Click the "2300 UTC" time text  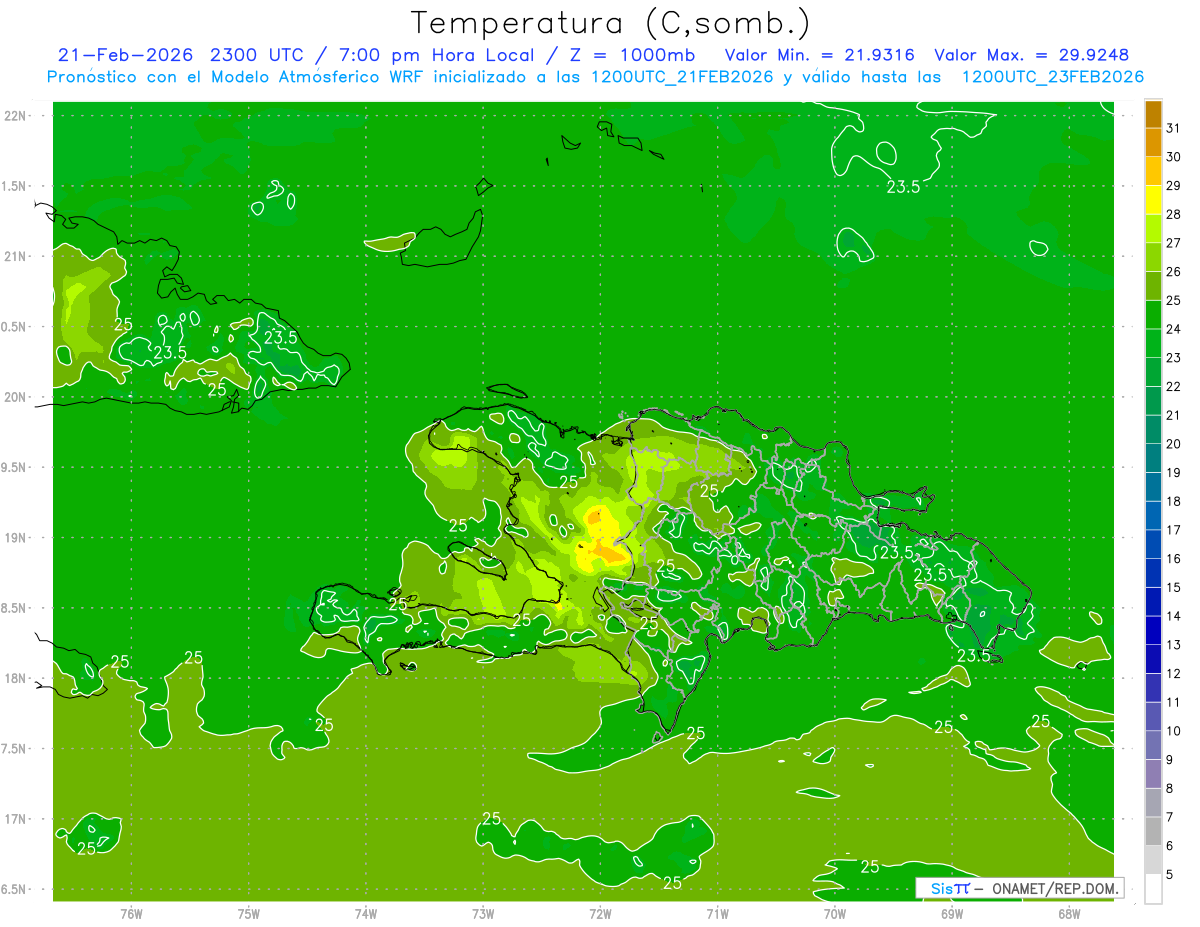(x=260, y=55)
